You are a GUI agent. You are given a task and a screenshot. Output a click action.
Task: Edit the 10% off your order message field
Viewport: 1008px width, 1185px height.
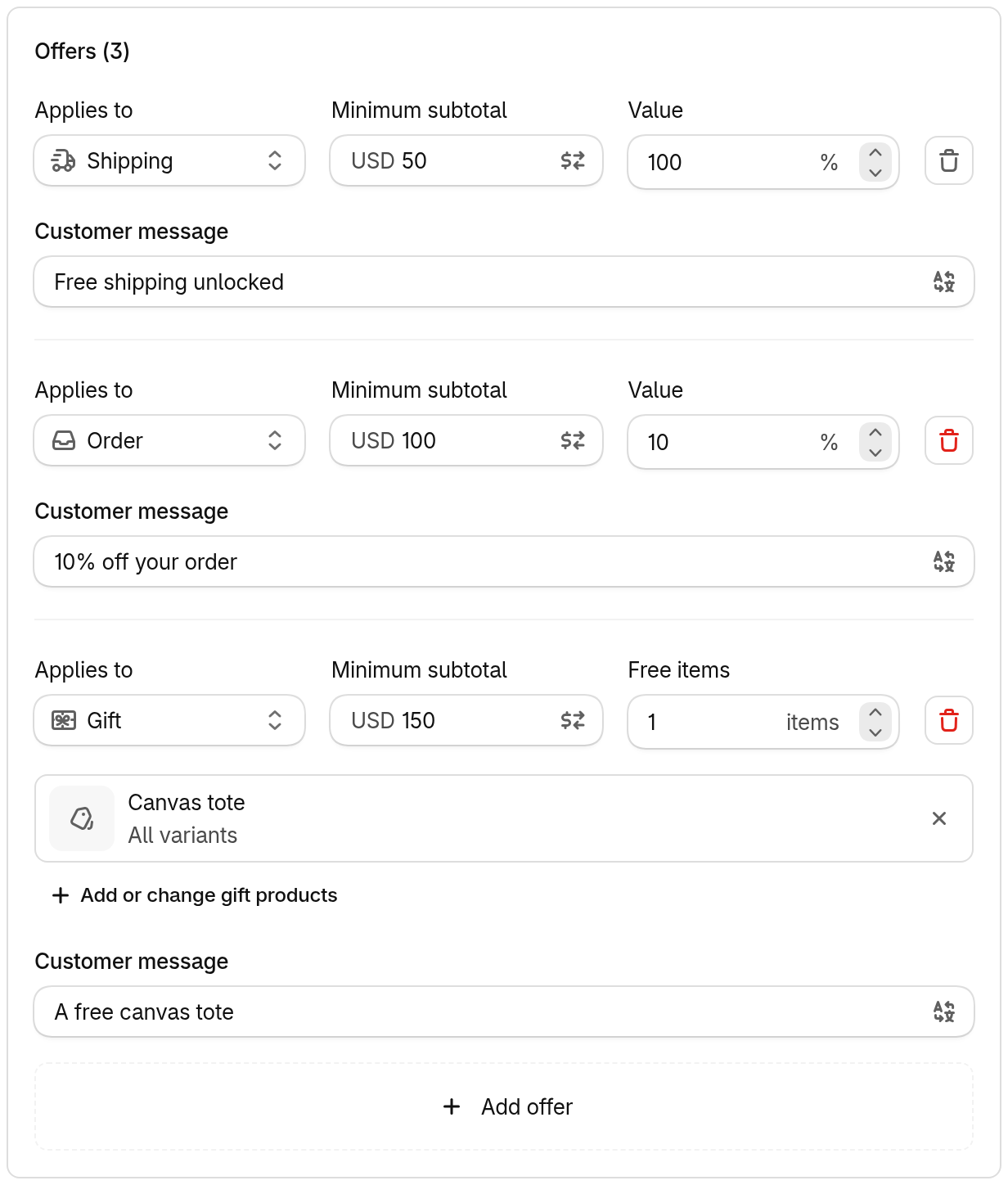pyautogui.click(x=504, y=561)
